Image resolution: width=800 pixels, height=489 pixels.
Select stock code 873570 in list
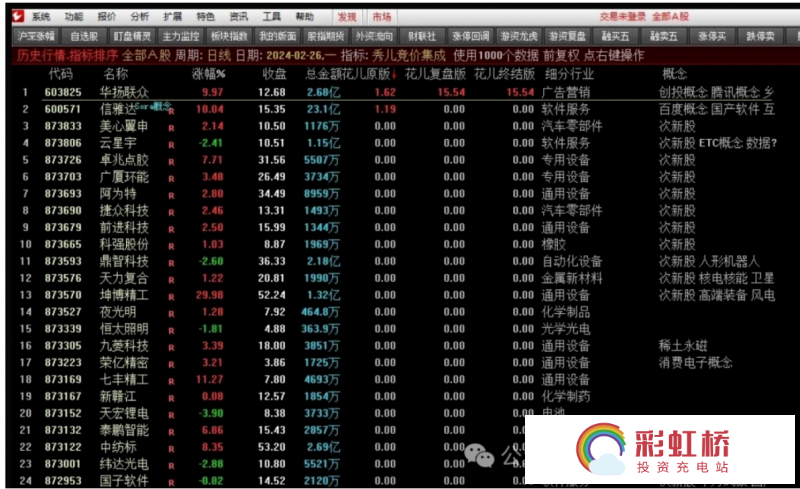[64, 295]
